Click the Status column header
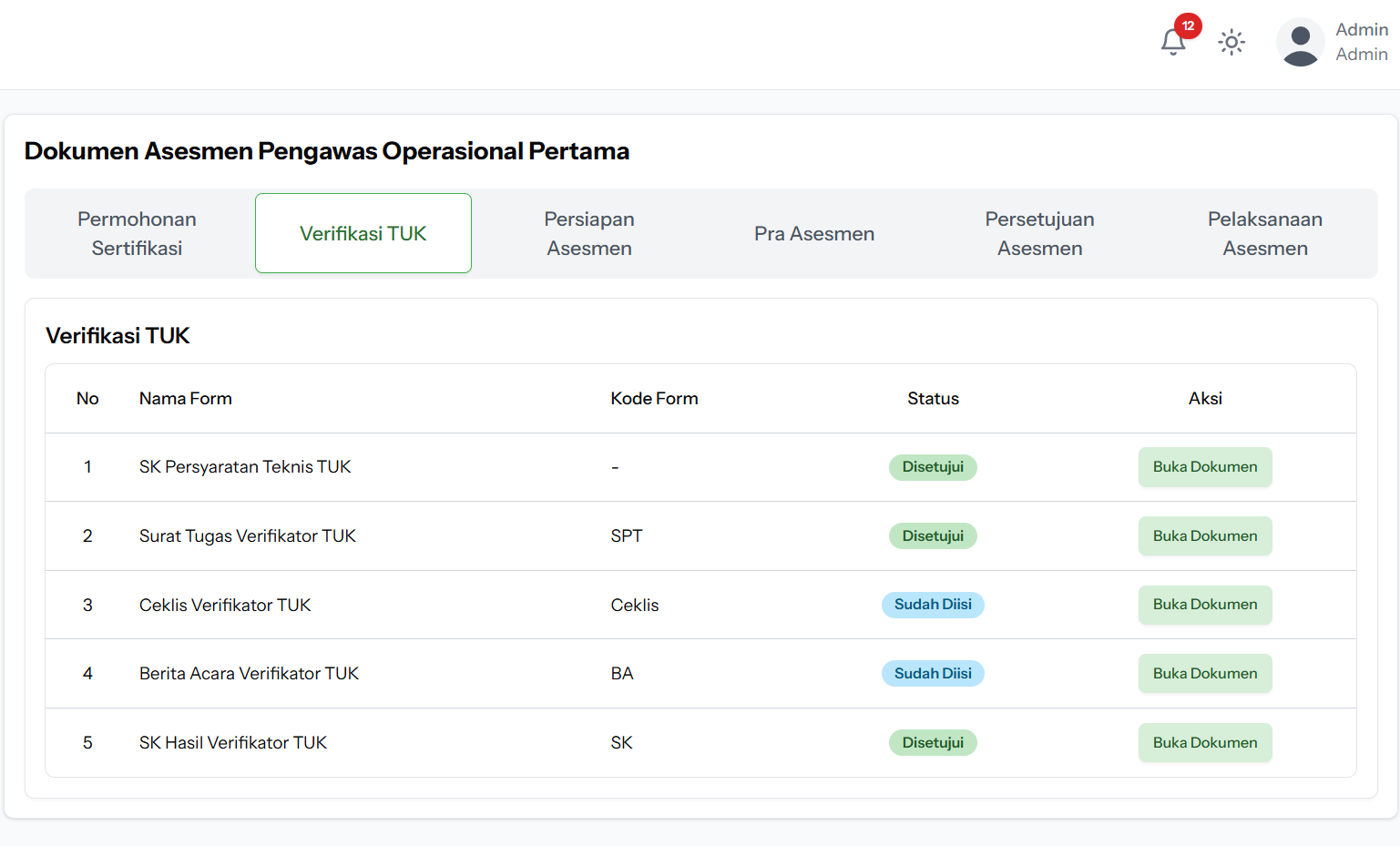1400x846 pixels. click(x=933, y=399)
